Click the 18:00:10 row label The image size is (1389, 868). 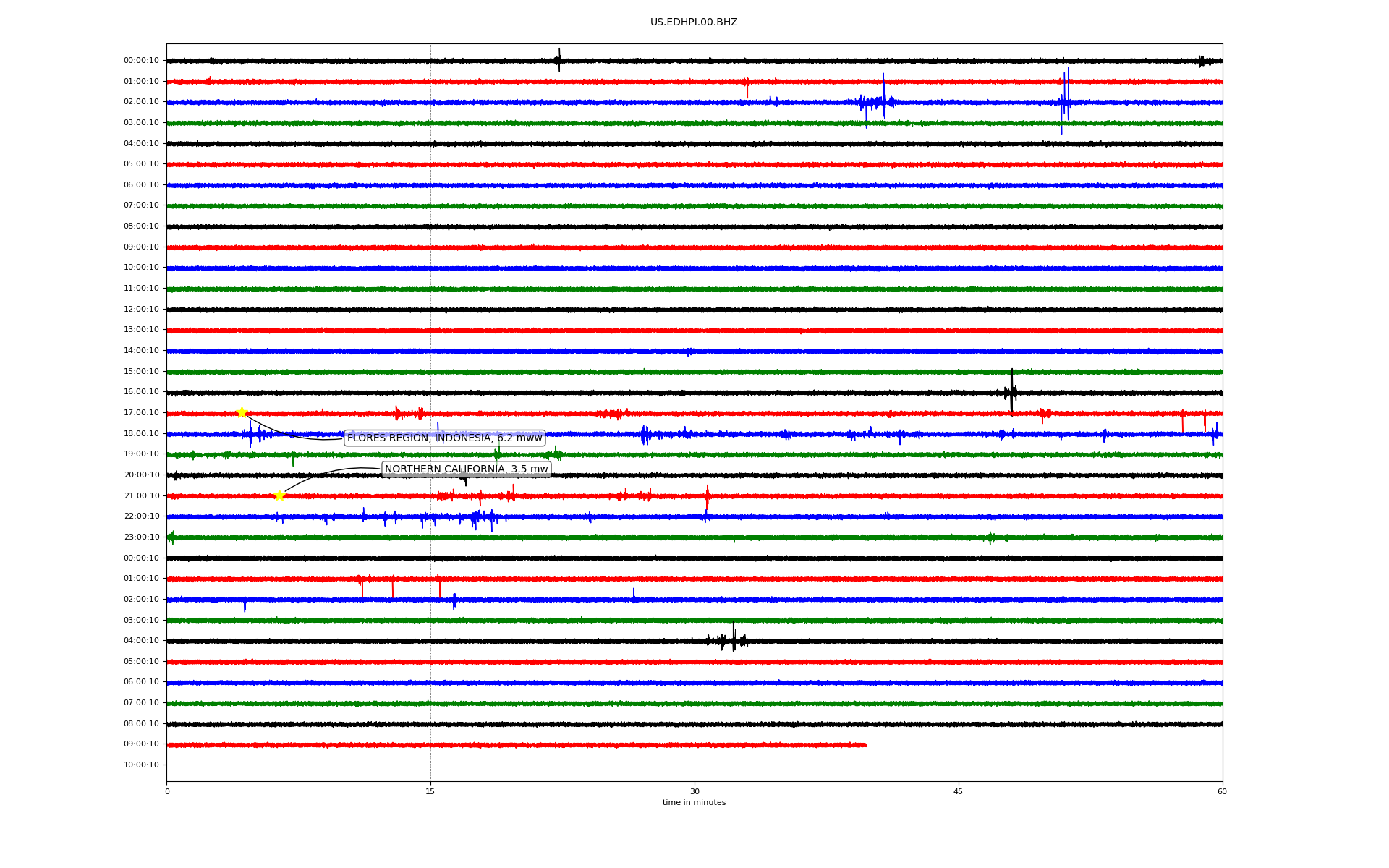(141, 434)
